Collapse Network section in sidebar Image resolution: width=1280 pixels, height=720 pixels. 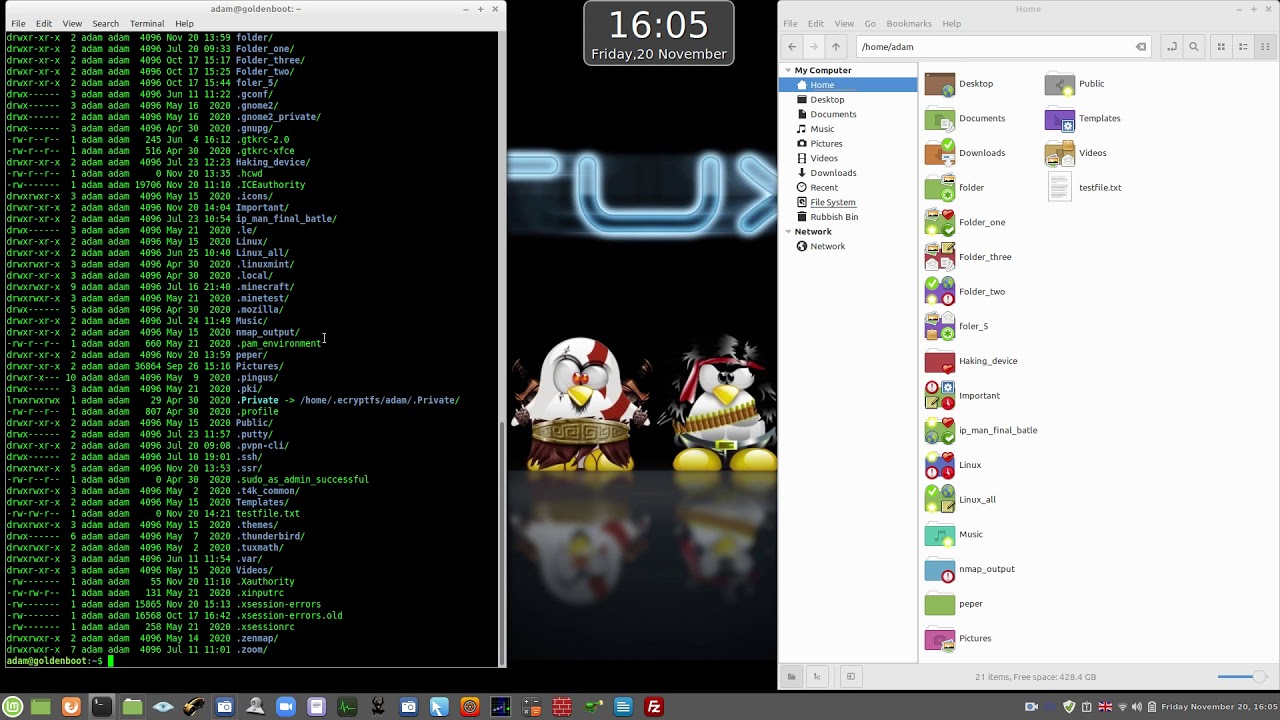pos(788,231)
